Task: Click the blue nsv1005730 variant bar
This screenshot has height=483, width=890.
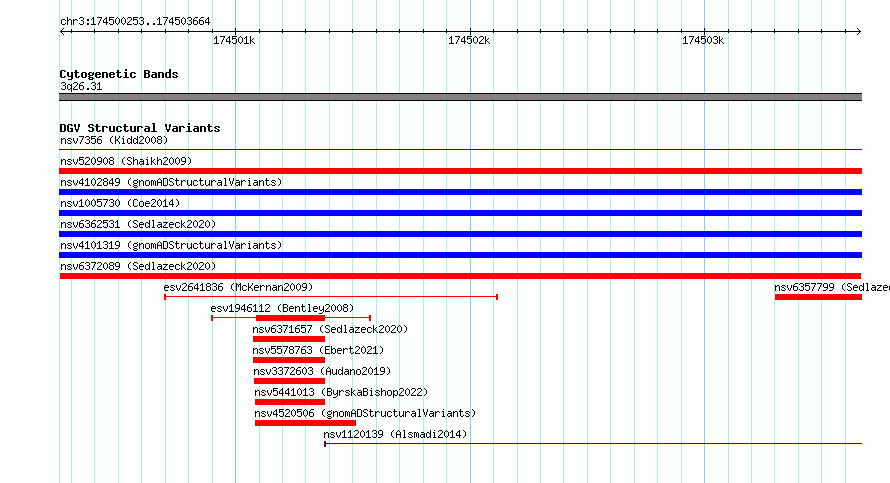Action: click(x=460, y=213)
